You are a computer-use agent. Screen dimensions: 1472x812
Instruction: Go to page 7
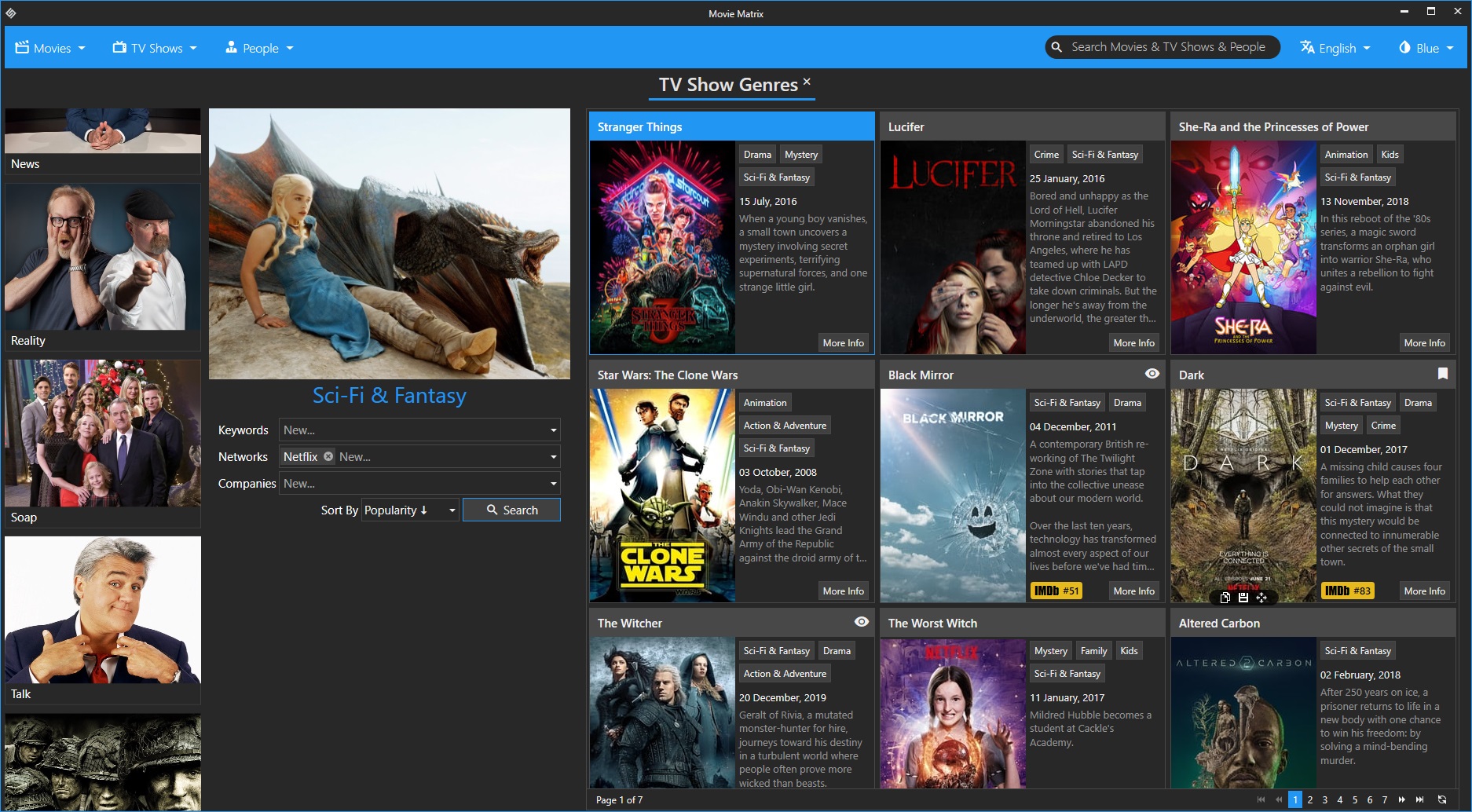(1385, 799)
